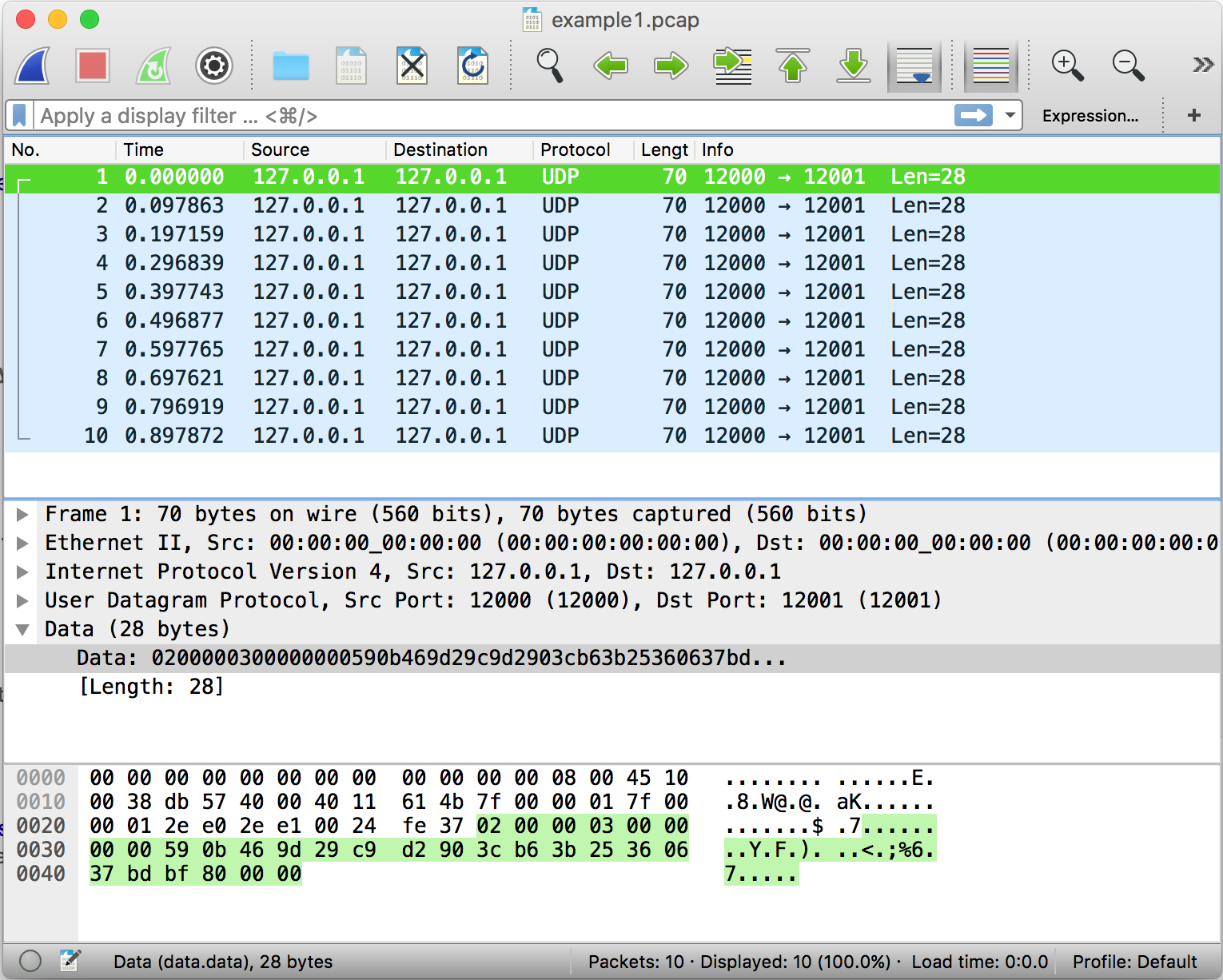Click hex offset 0040 row bytes
Viewport: 1223px width, 980px height.
tap(196, 874)
